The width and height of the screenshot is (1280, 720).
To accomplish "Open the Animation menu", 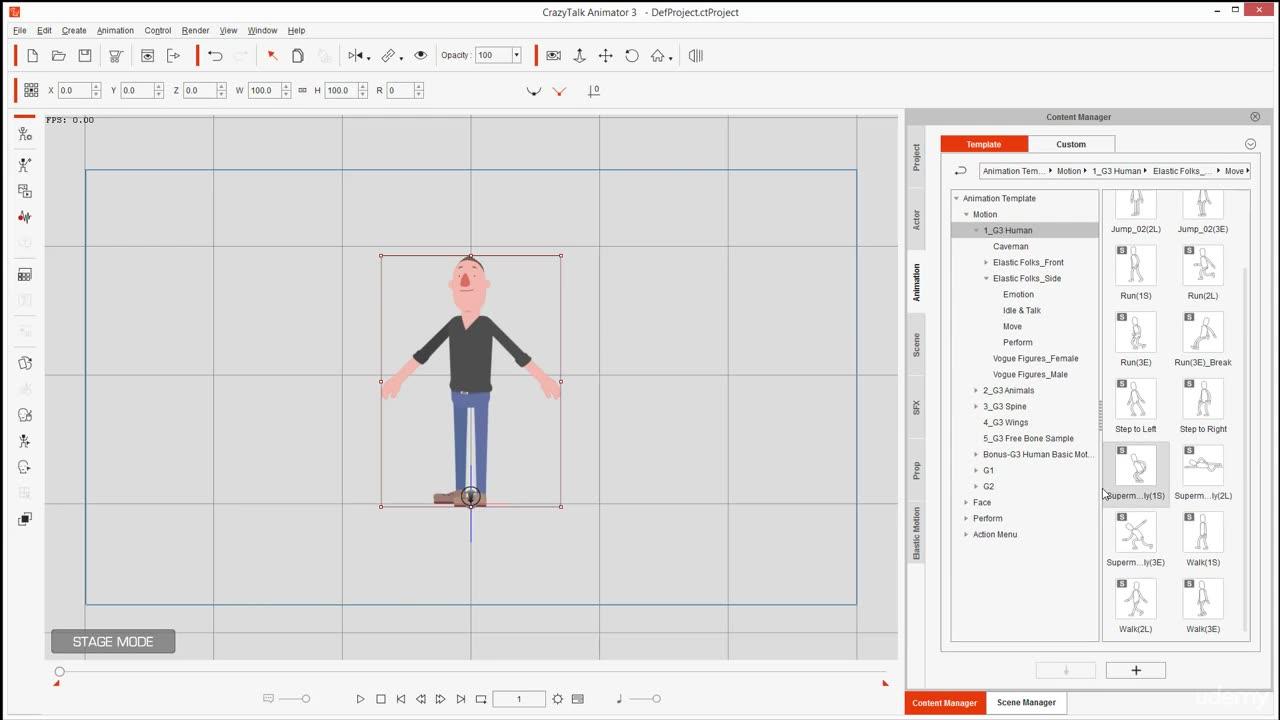I will click(115, 30).
